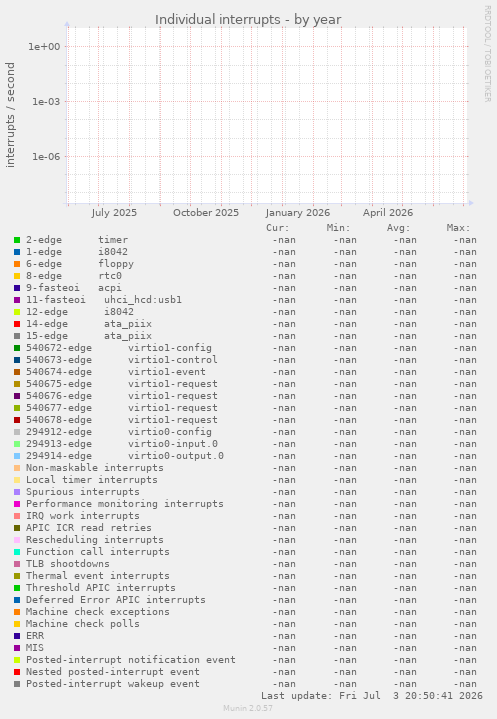Click the 'Last update' timestamp text
The width and height of the screenshot is (497, 719).
tap(372, 696)
